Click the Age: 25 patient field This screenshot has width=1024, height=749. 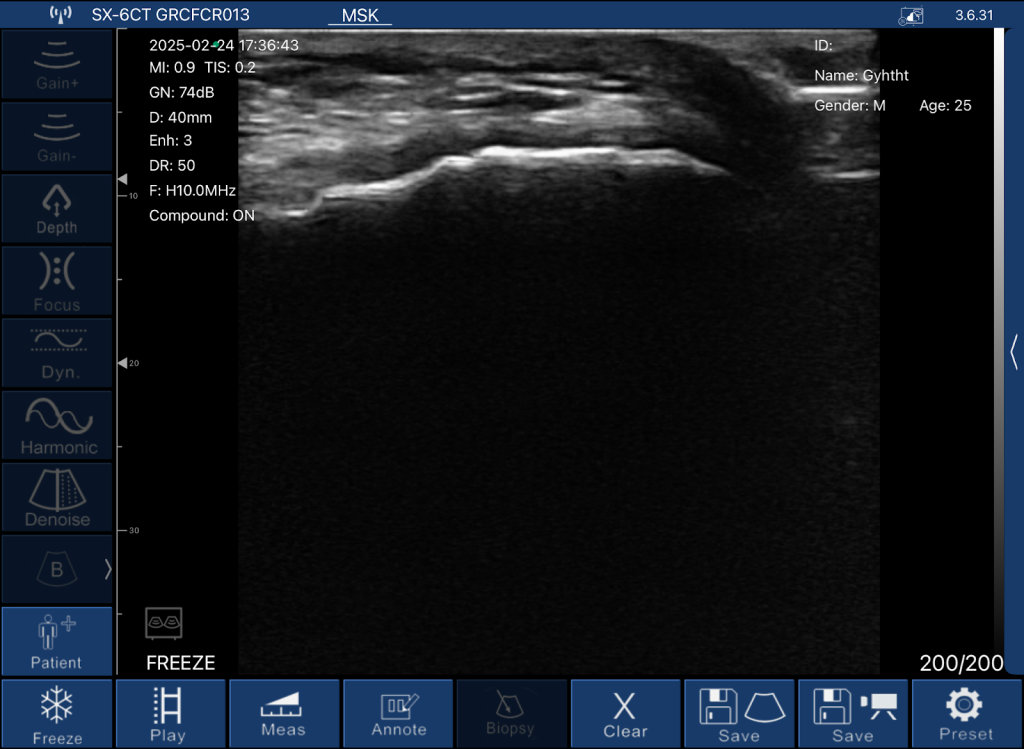coord(945,106)
